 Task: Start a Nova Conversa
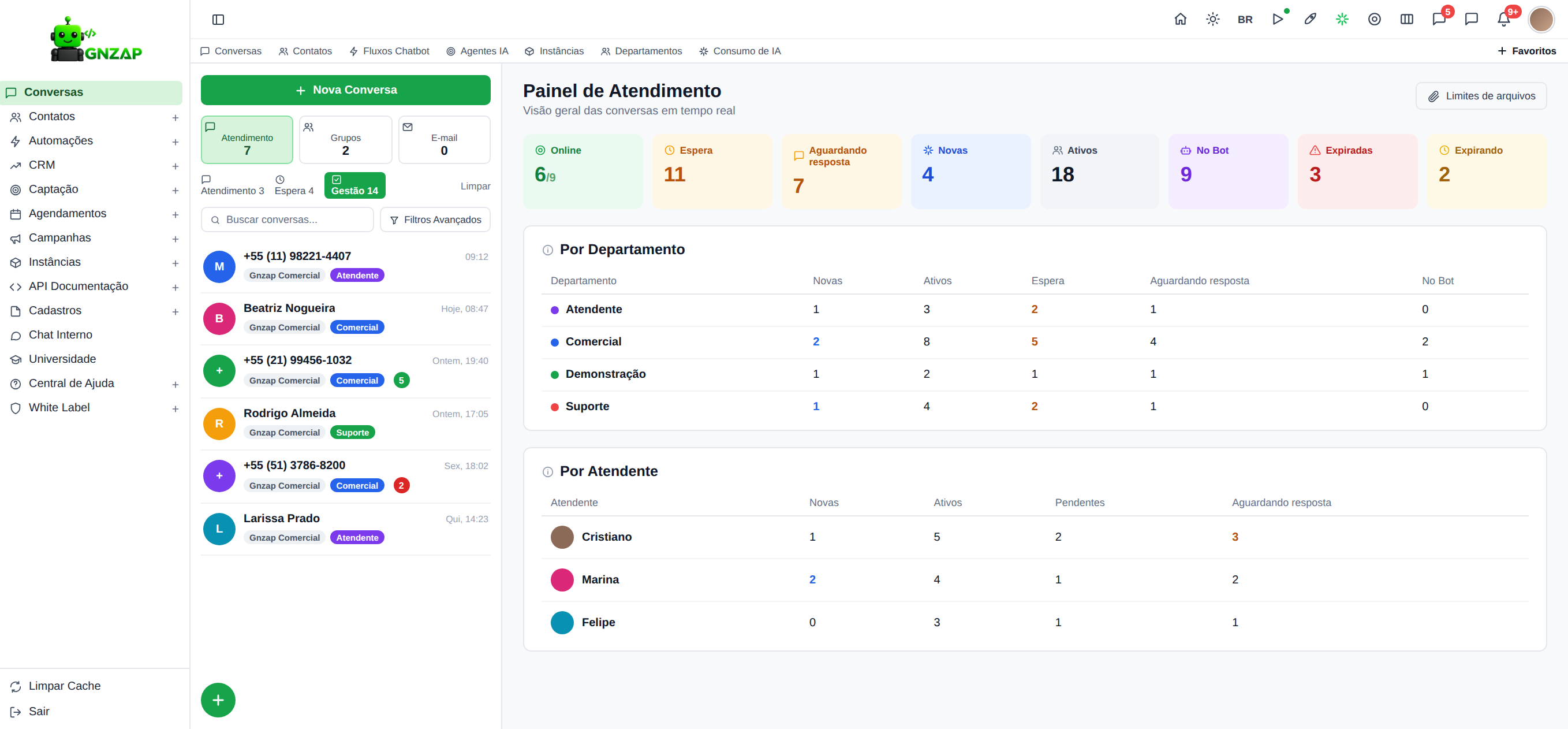(346, 90)
